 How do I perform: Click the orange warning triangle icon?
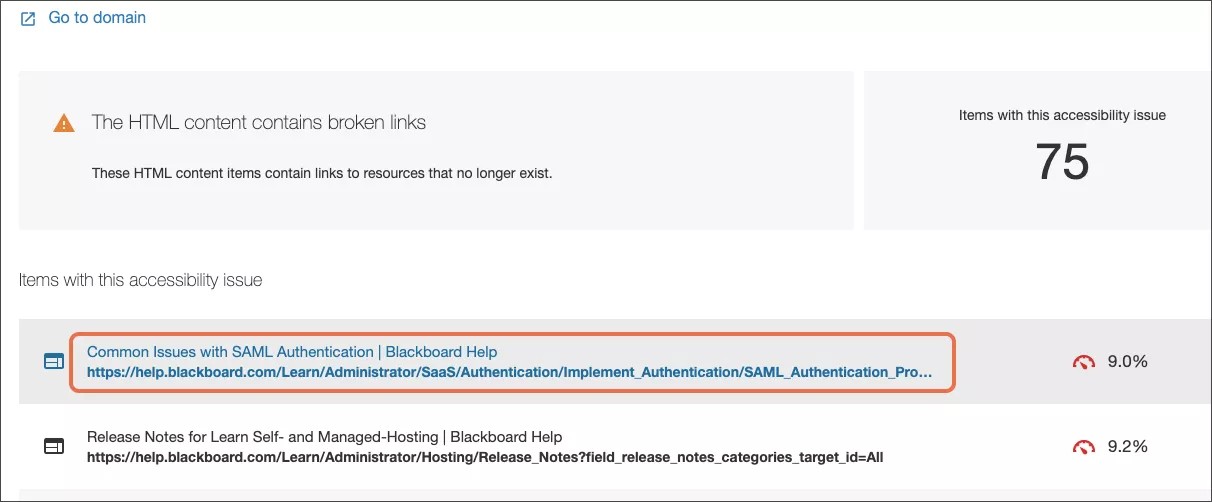click(64, 123)
